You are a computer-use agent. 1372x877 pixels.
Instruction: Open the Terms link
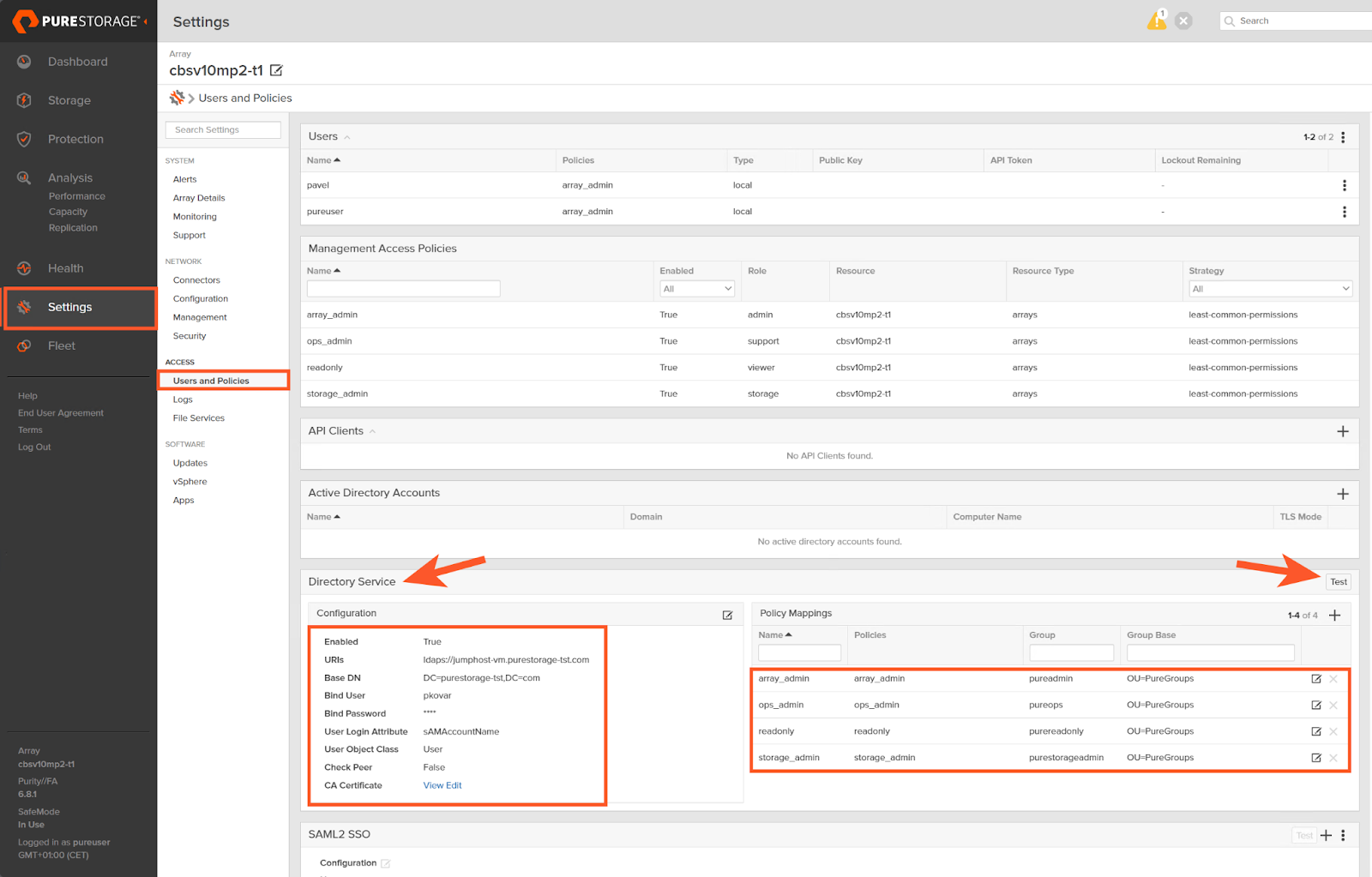point(30,430)
